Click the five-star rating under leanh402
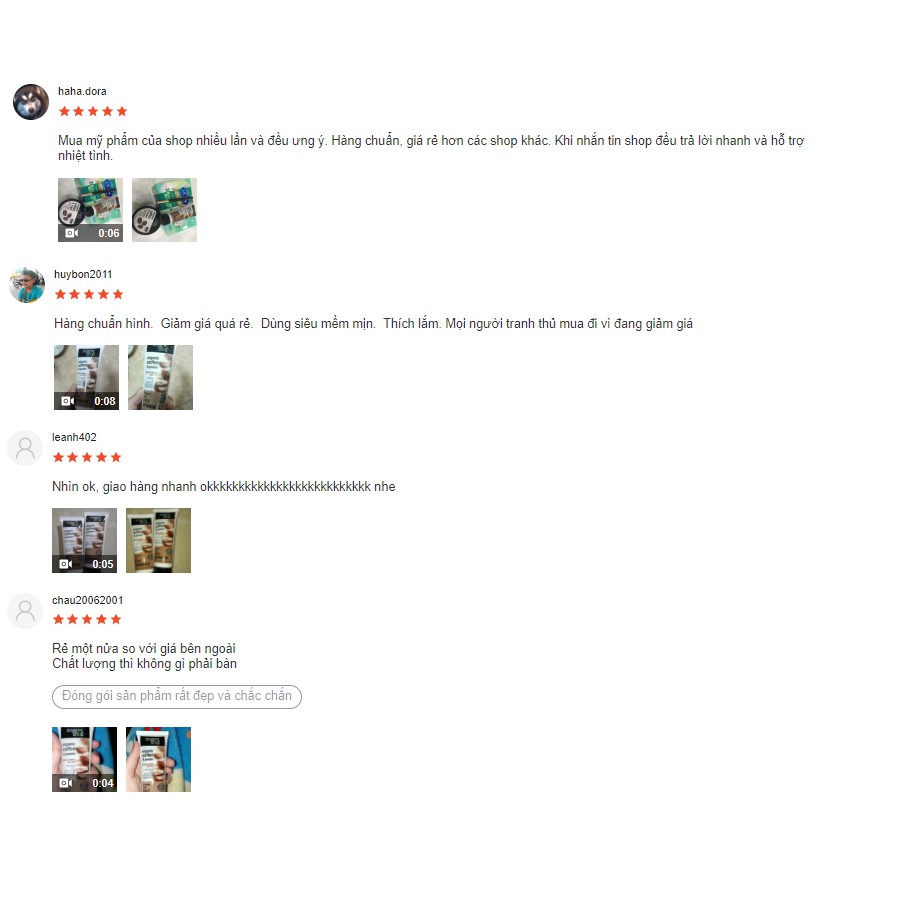This screenshot has width=918, height=918. [x=87, y=457]
